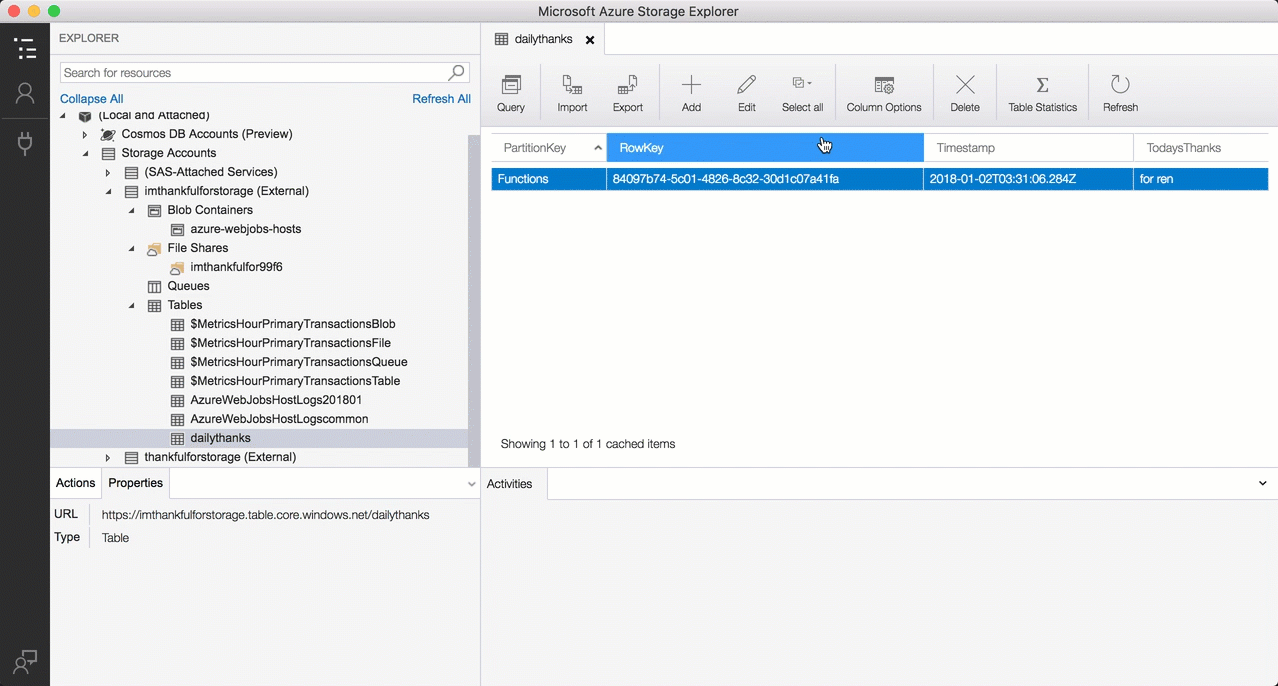Select the File Shares tree item

point(198,248)
